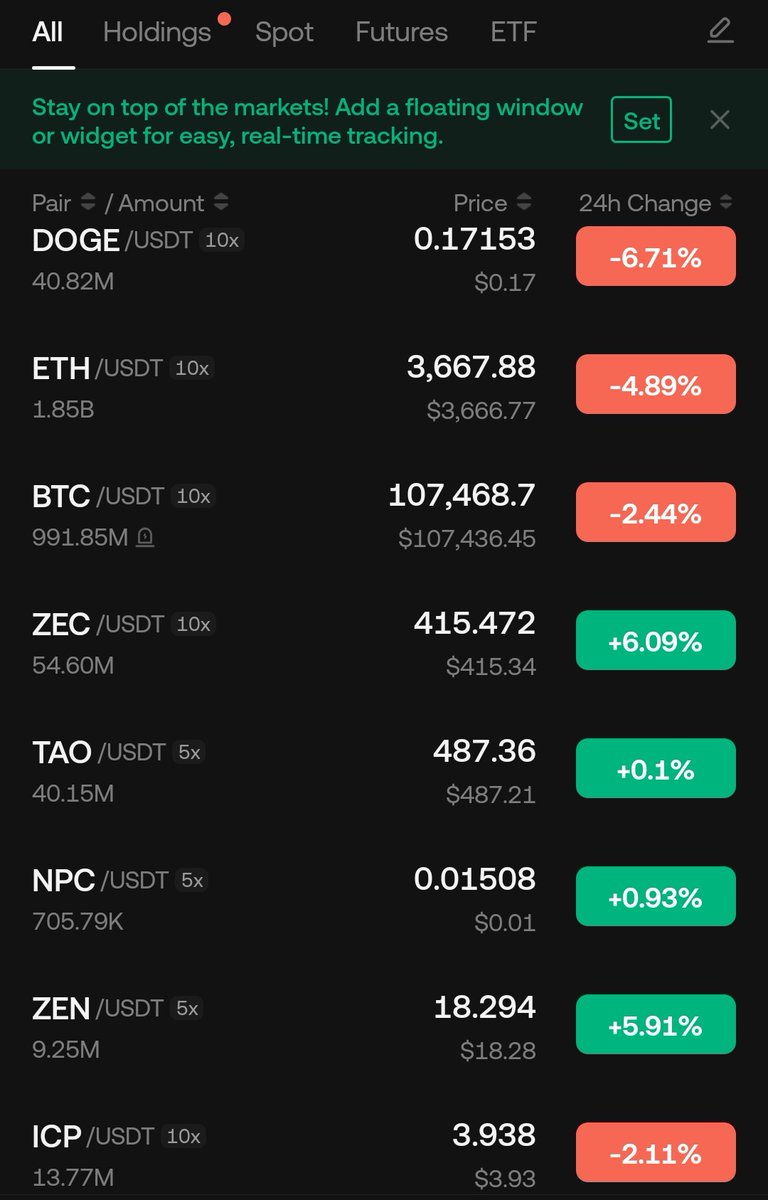Toggle the ETH -4.89% change badge
The width and height of the screenshot is (768, 1200).
point(655,386)
